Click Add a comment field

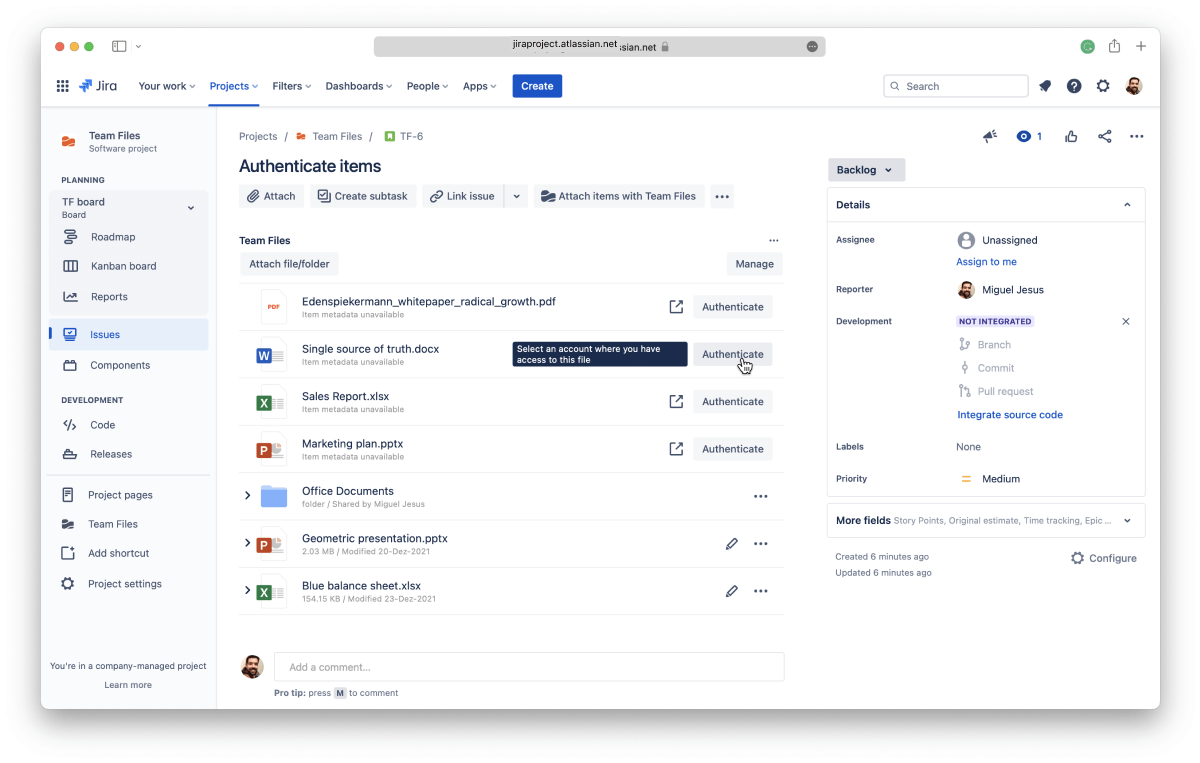[x=529, y=667]
